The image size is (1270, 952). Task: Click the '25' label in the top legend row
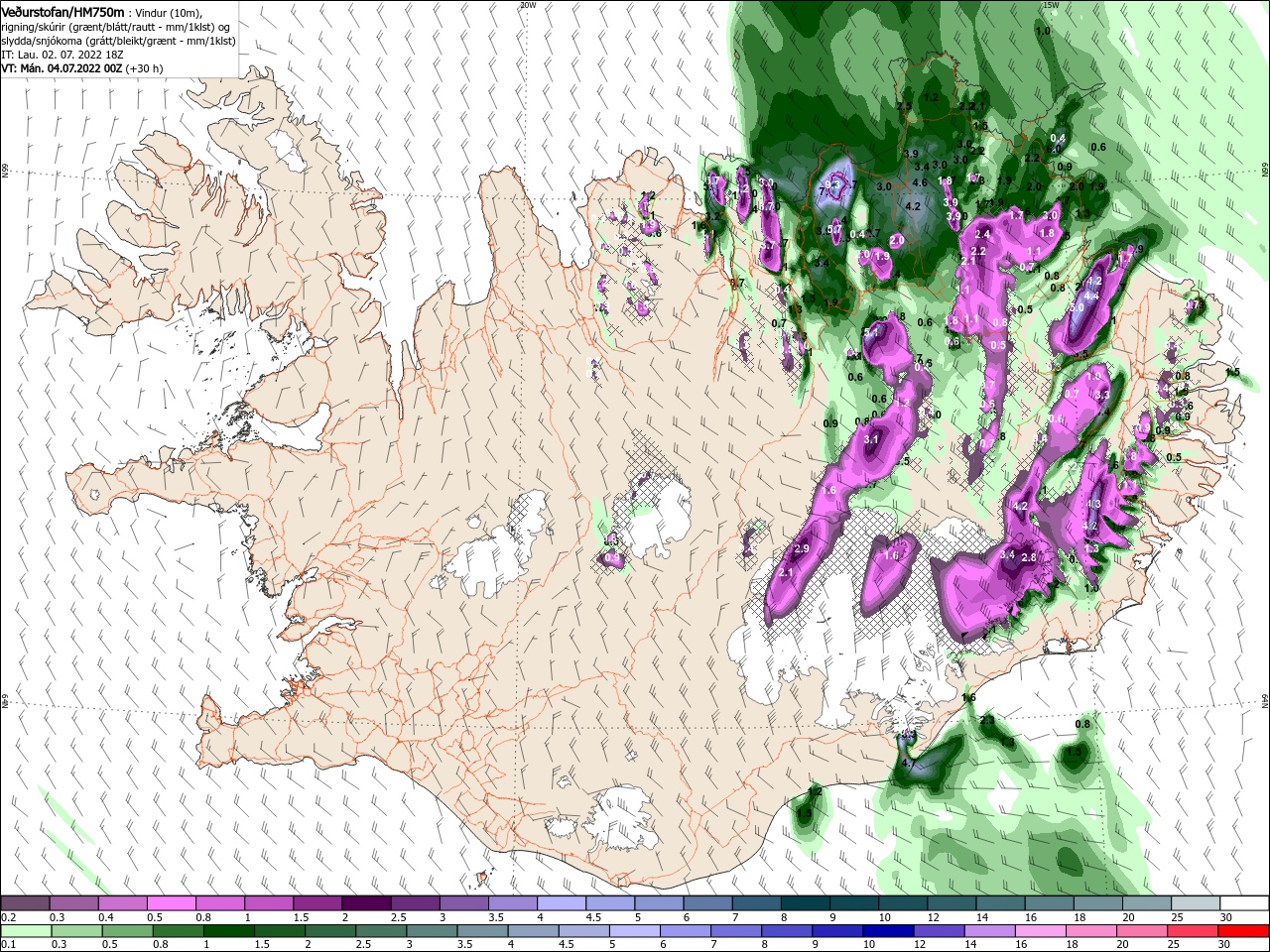click(x=1178, y=918)
